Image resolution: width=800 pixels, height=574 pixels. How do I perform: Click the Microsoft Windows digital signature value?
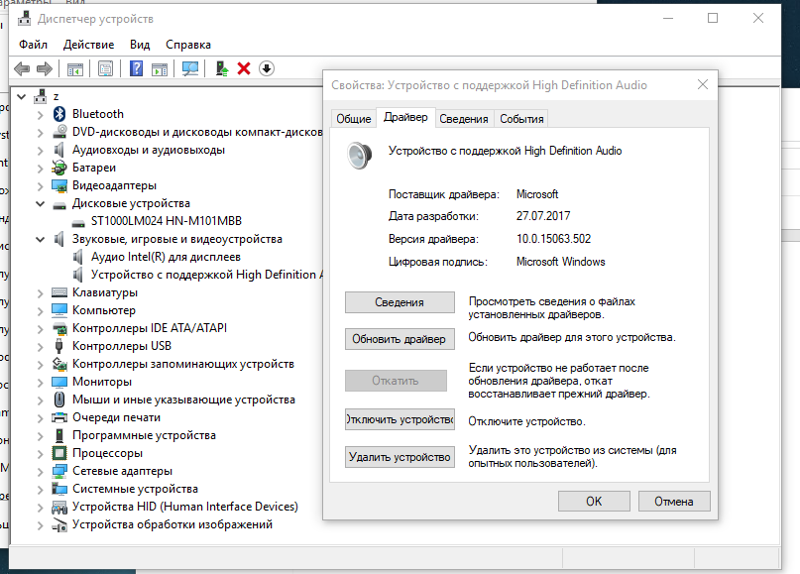pos(560,262)
